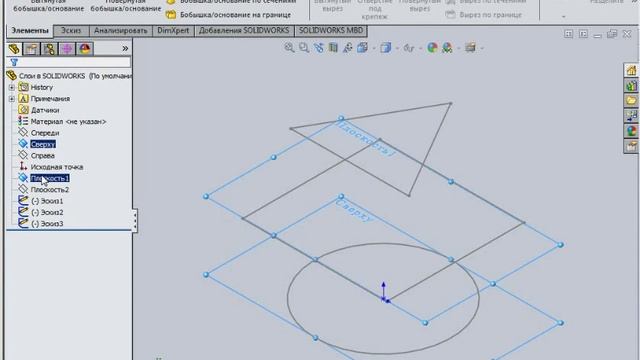Switch to the Анализировать tab
Image resolution: width=640 pixels, height=360 pixels.
click(x=120, y=31)
